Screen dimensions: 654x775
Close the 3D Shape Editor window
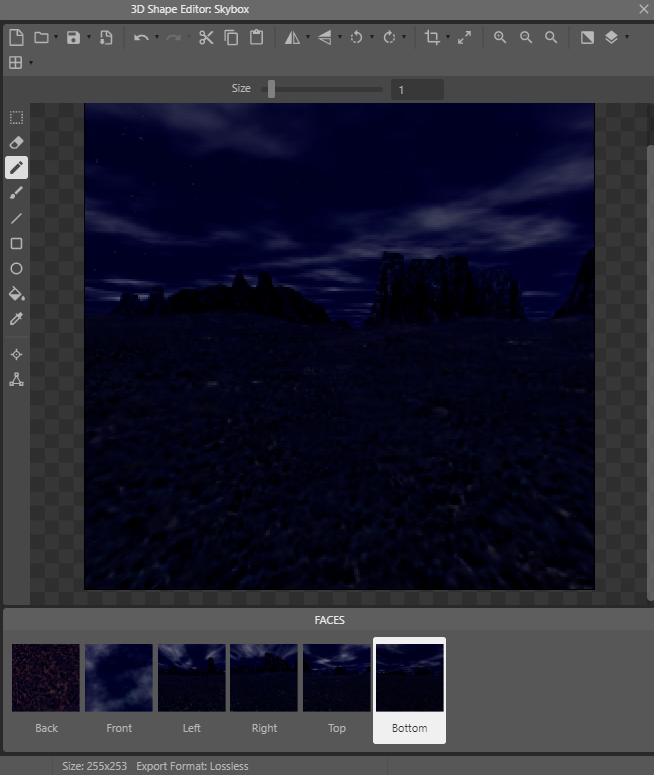pyautogui.click(x=644, y=9)
